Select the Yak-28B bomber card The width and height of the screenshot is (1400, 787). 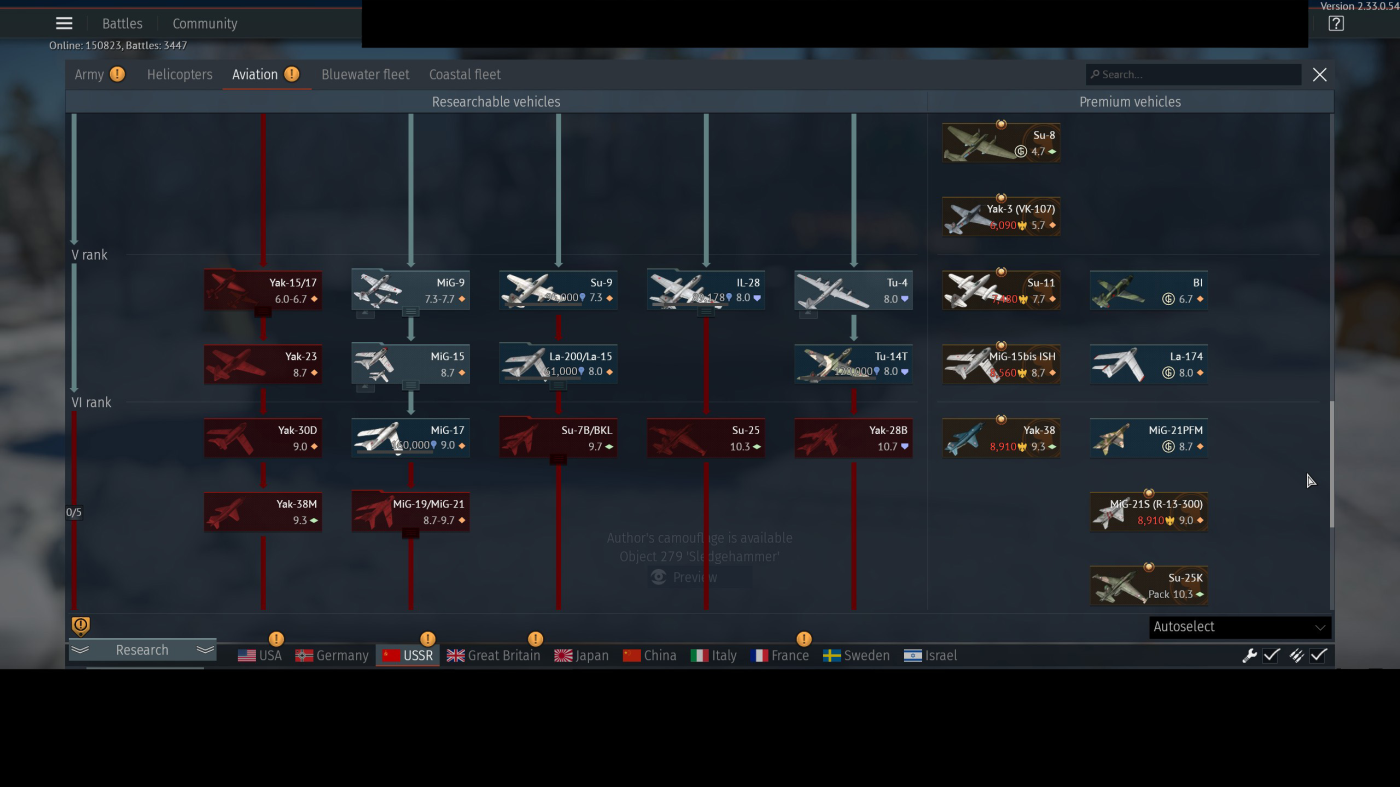854,438
